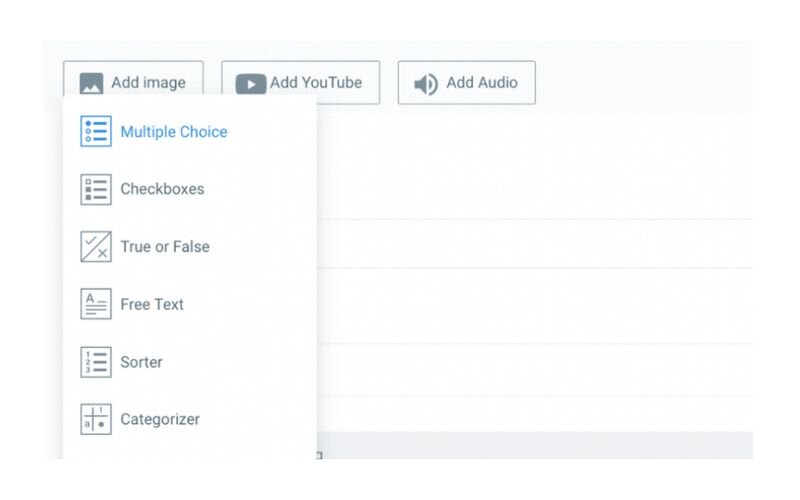
Task: Select Multiple Choice question type
Action: 174,132
